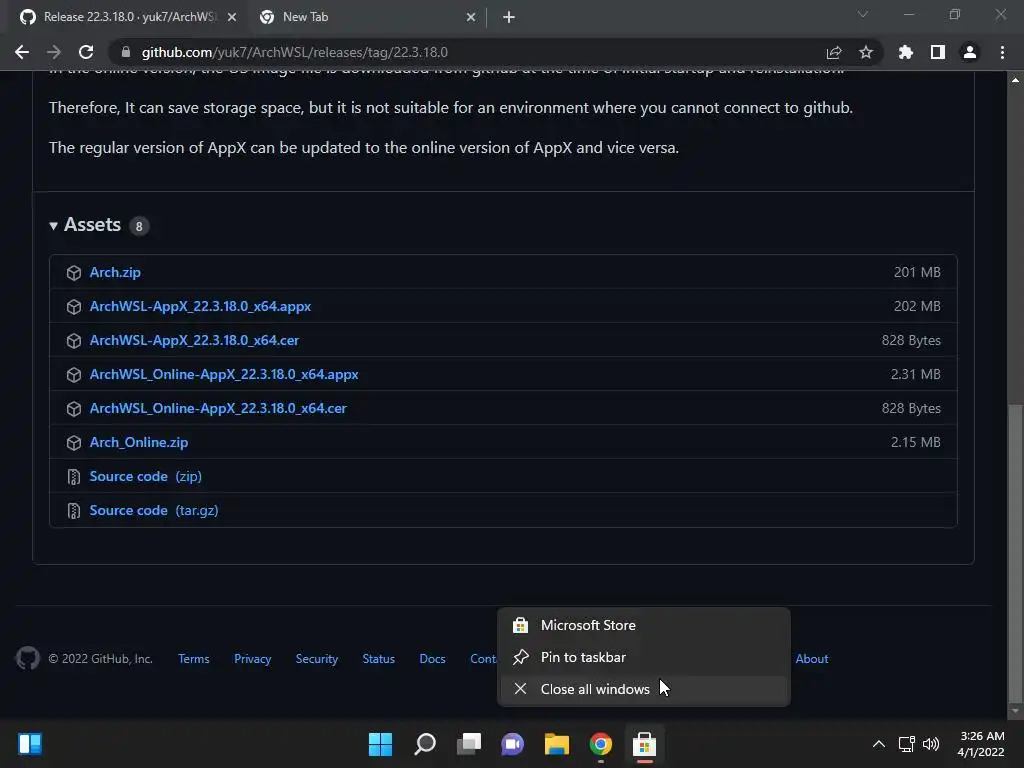Screen dimensions: 1024x768
Task: Open the Status footer link
Action: coord(379,659)
